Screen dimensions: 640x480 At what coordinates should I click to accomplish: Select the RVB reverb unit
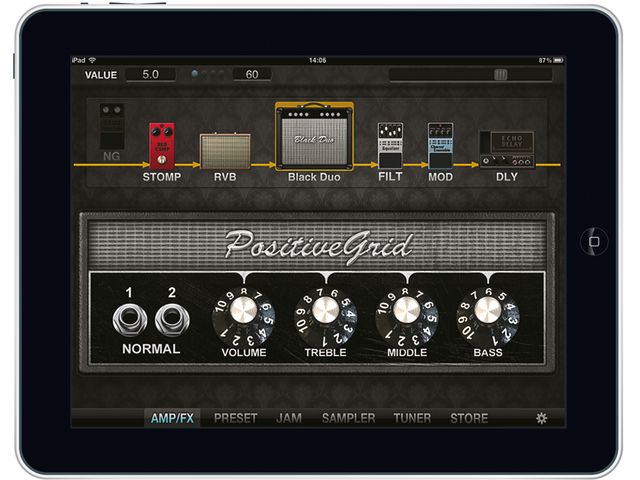pos(225,151)
